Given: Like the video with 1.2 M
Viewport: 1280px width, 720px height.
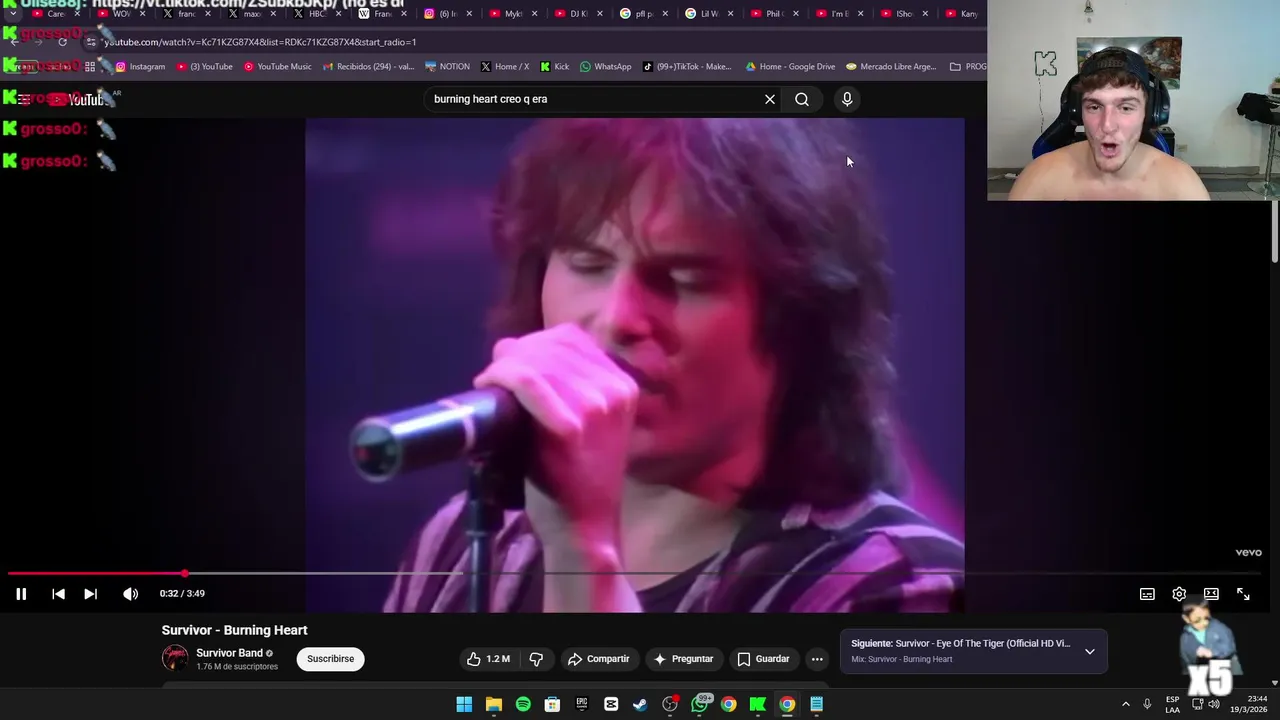Looking at the screenshot, I should 487,659.
